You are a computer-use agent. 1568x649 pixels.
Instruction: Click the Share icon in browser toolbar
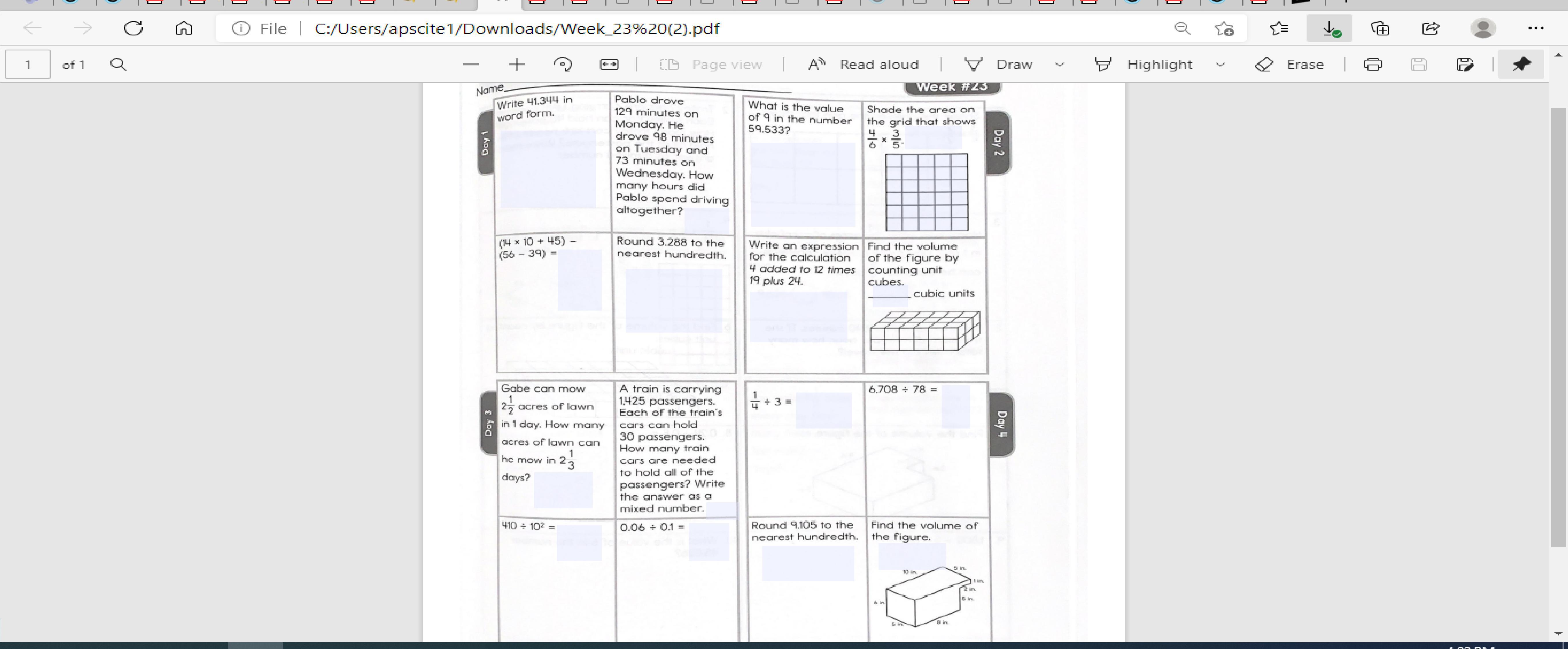pos(1431,29)
